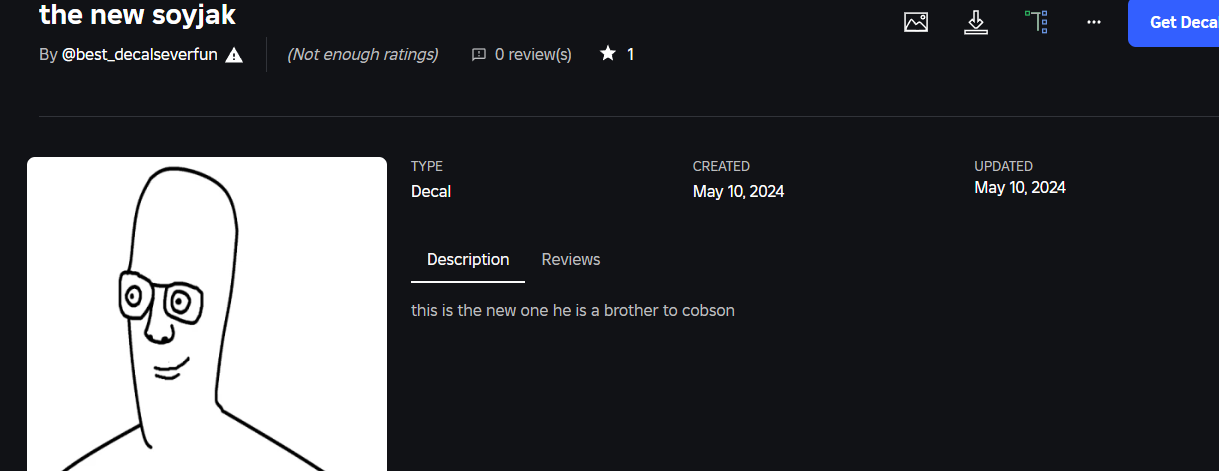Switch to the Reviews tab
The height and width of the screenshot is (471, 1219).
click(571, 260)
